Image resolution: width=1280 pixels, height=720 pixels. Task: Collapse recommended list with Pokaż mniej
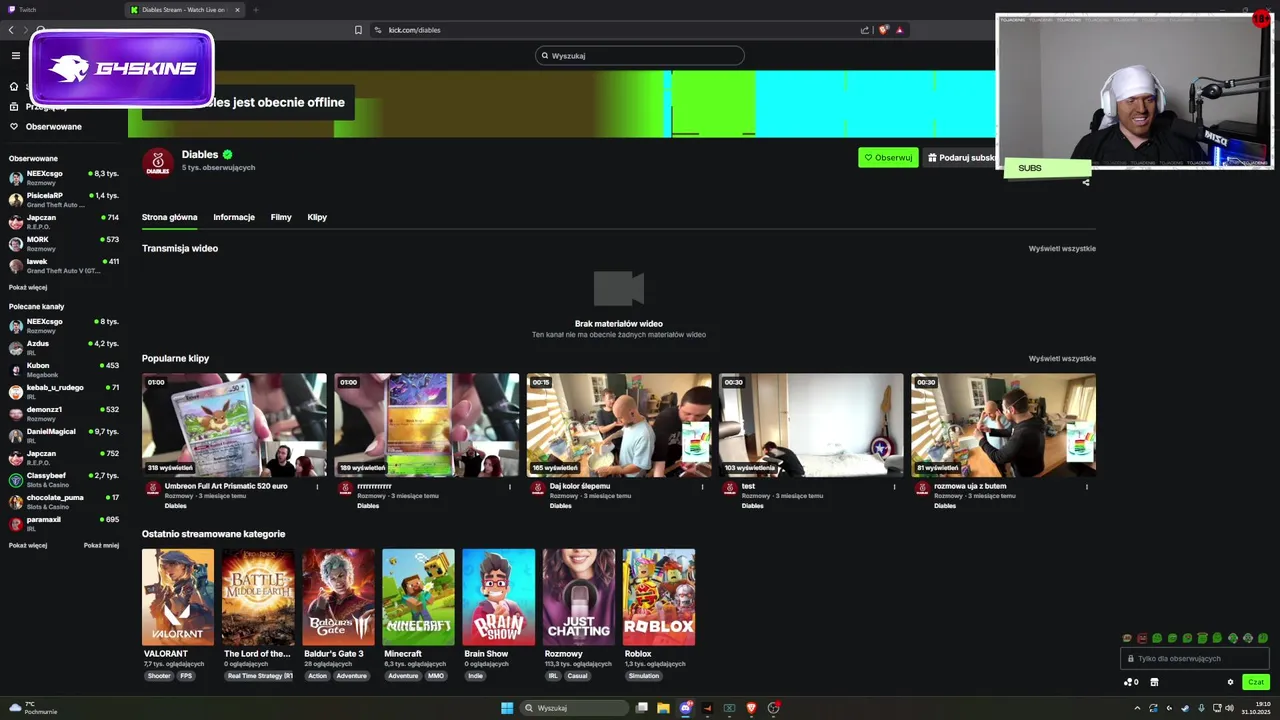(101, 546)
